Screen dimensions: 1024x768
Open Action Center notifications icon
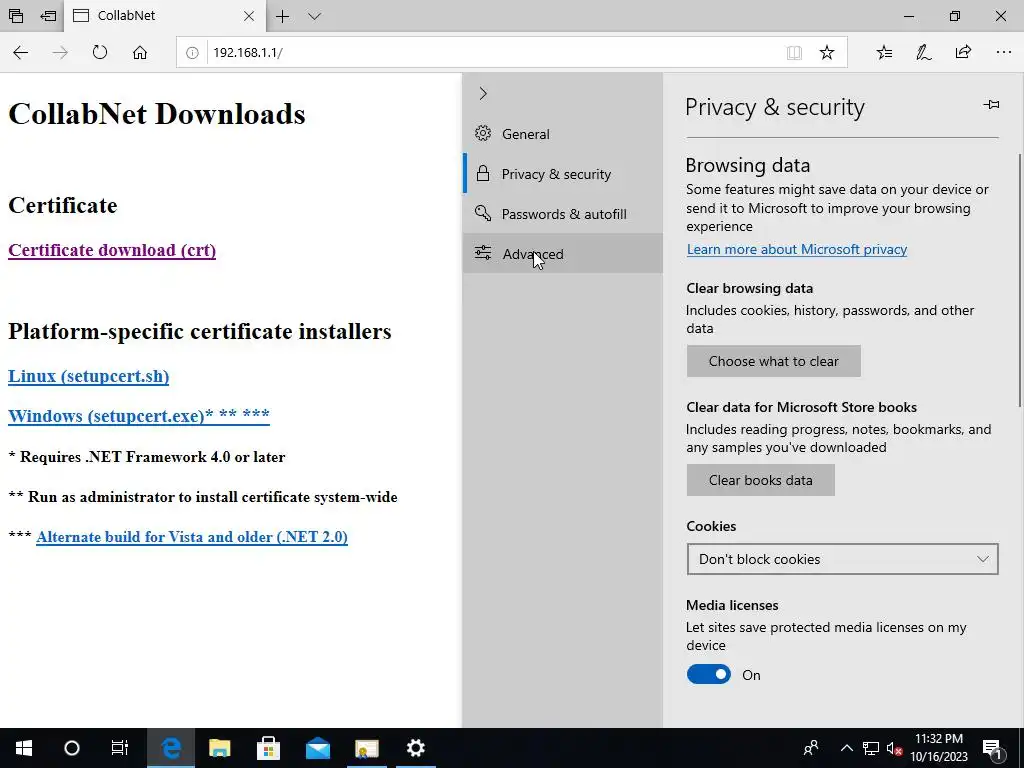pyautogui.click(x=993, y=748)
